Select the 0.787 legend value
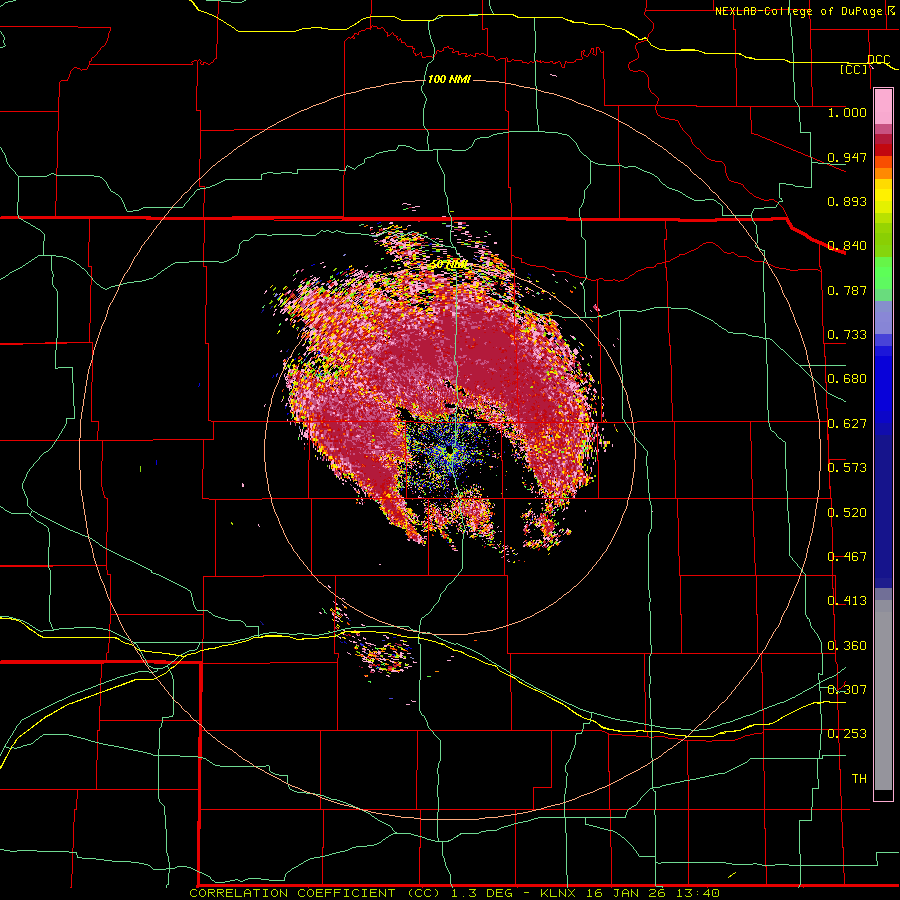900x900 pixels. [x=847, y=290]
